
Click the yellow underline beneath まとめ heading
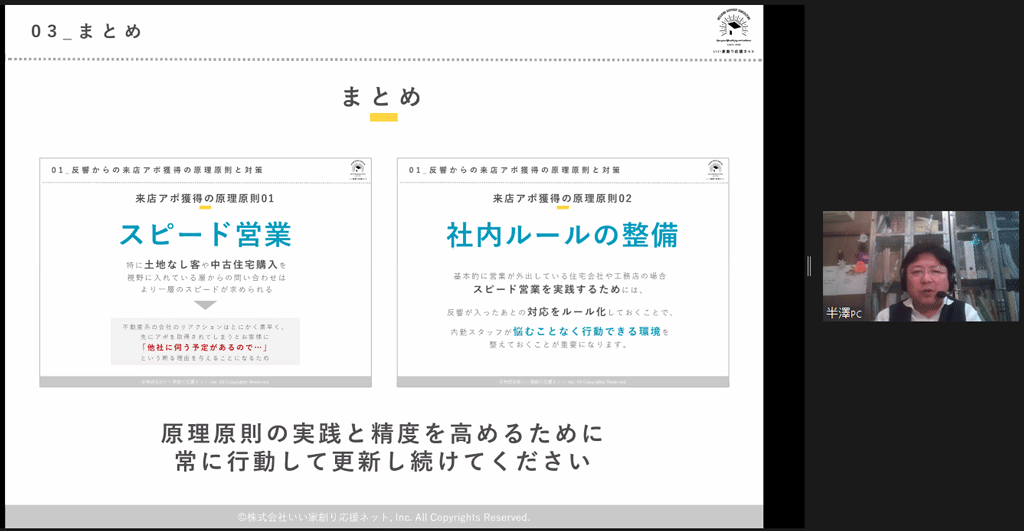pyautogui.click(x=383, y=118)
